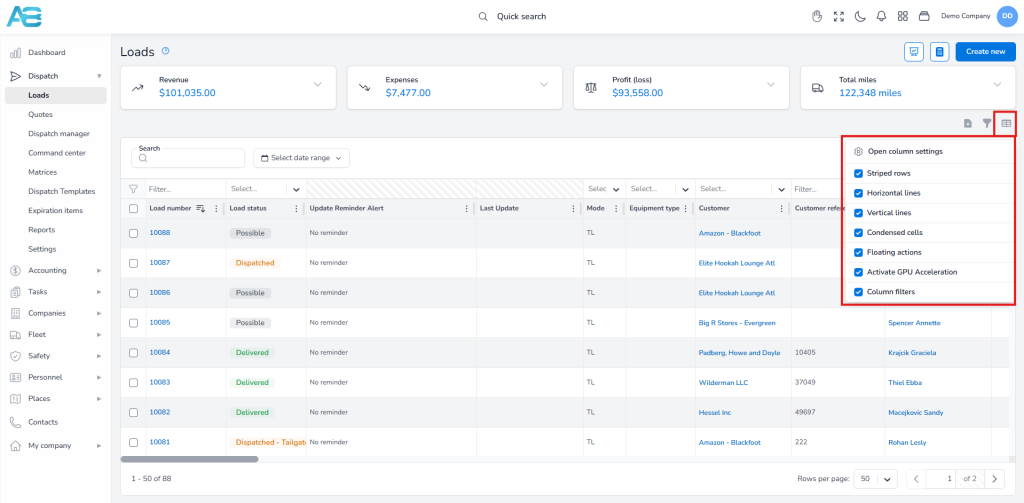Expand the Expenses card

tap(544, 84)
